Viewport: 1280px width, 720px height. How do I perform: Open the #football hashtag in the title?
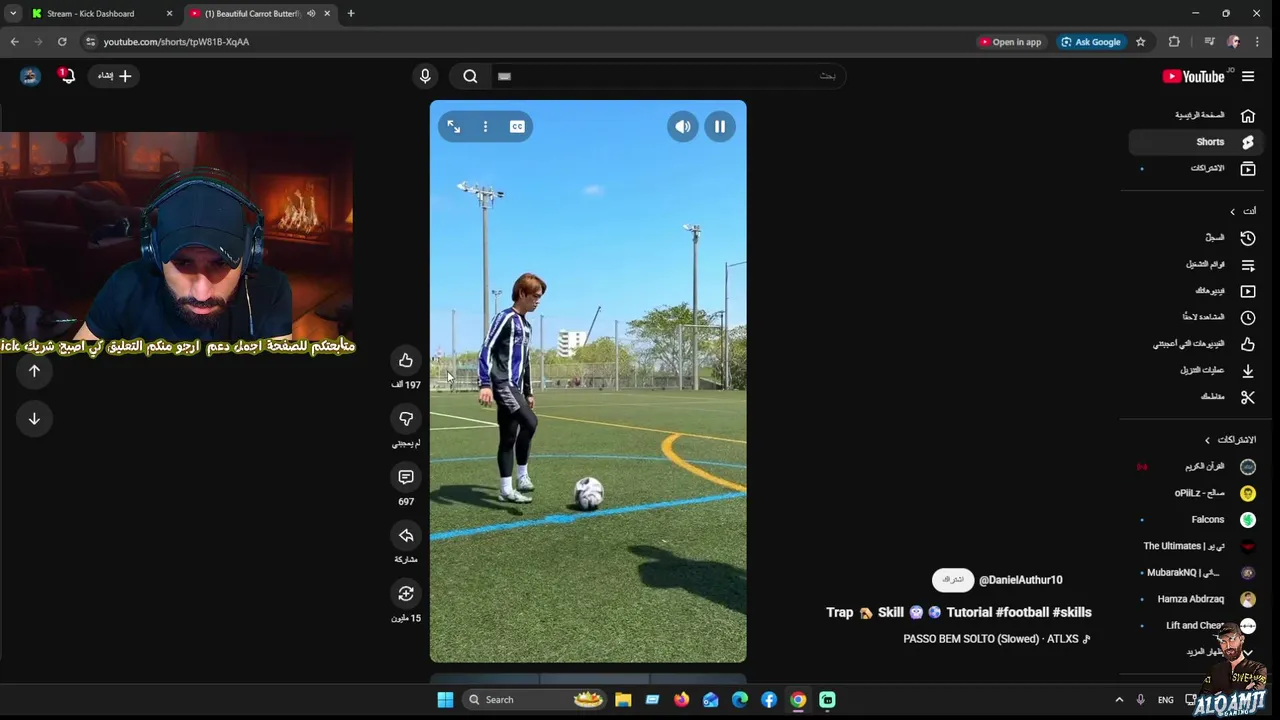tap(1022, 612)
